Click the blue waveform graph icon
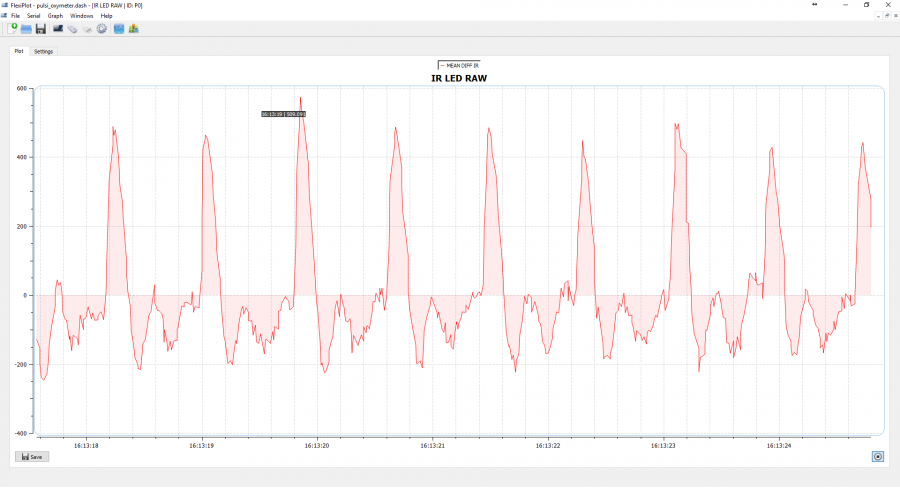This screenshot has width=900, height=488. (119, 28)
